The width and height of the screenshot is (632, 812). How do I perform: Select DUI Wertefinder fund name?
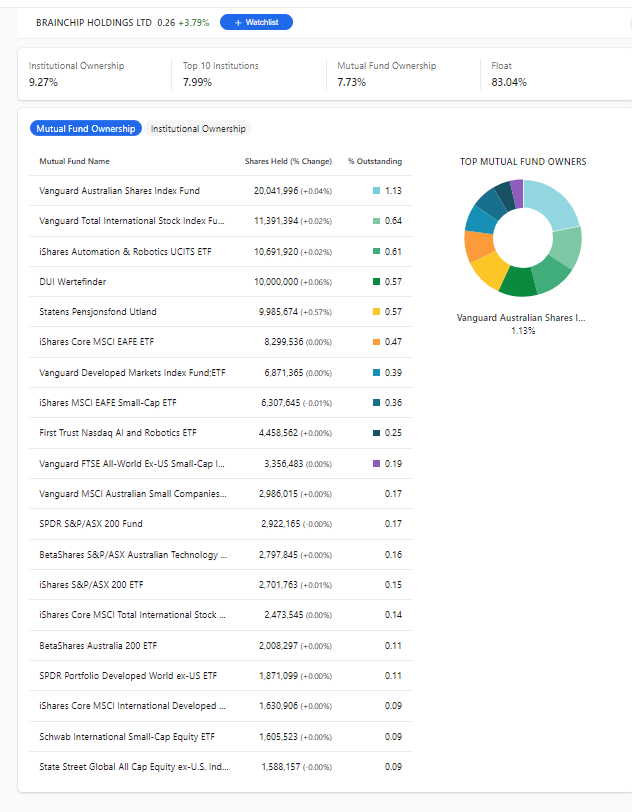tap(73, 282)
